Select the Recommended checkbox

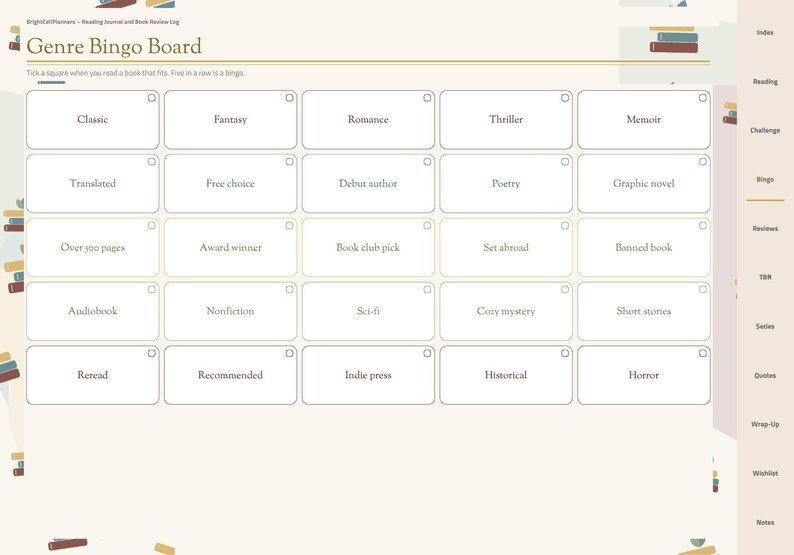coord(289,353)
